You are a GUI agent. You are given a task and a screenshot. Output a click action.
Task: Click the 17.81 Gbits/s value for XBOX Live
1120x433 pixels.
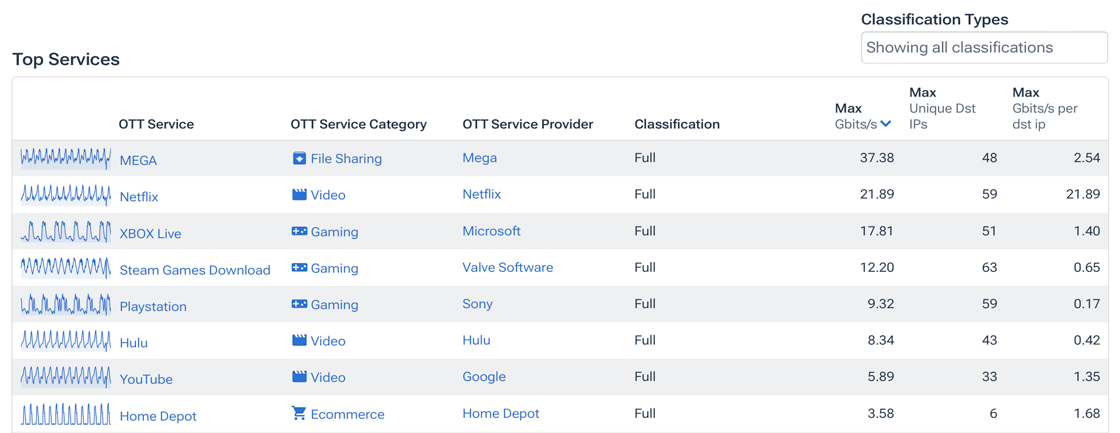tap(878, 231)
